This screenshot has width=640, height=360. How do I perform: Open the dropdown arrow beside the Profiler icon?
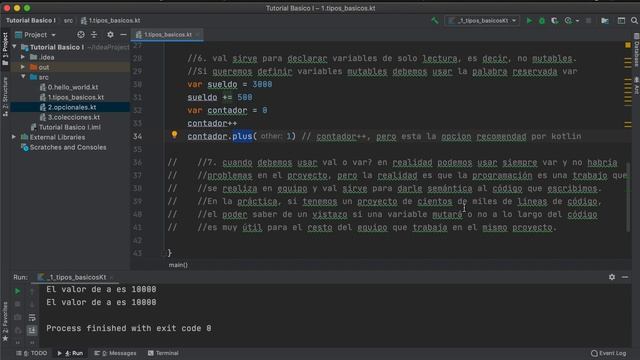pos(577,21)
